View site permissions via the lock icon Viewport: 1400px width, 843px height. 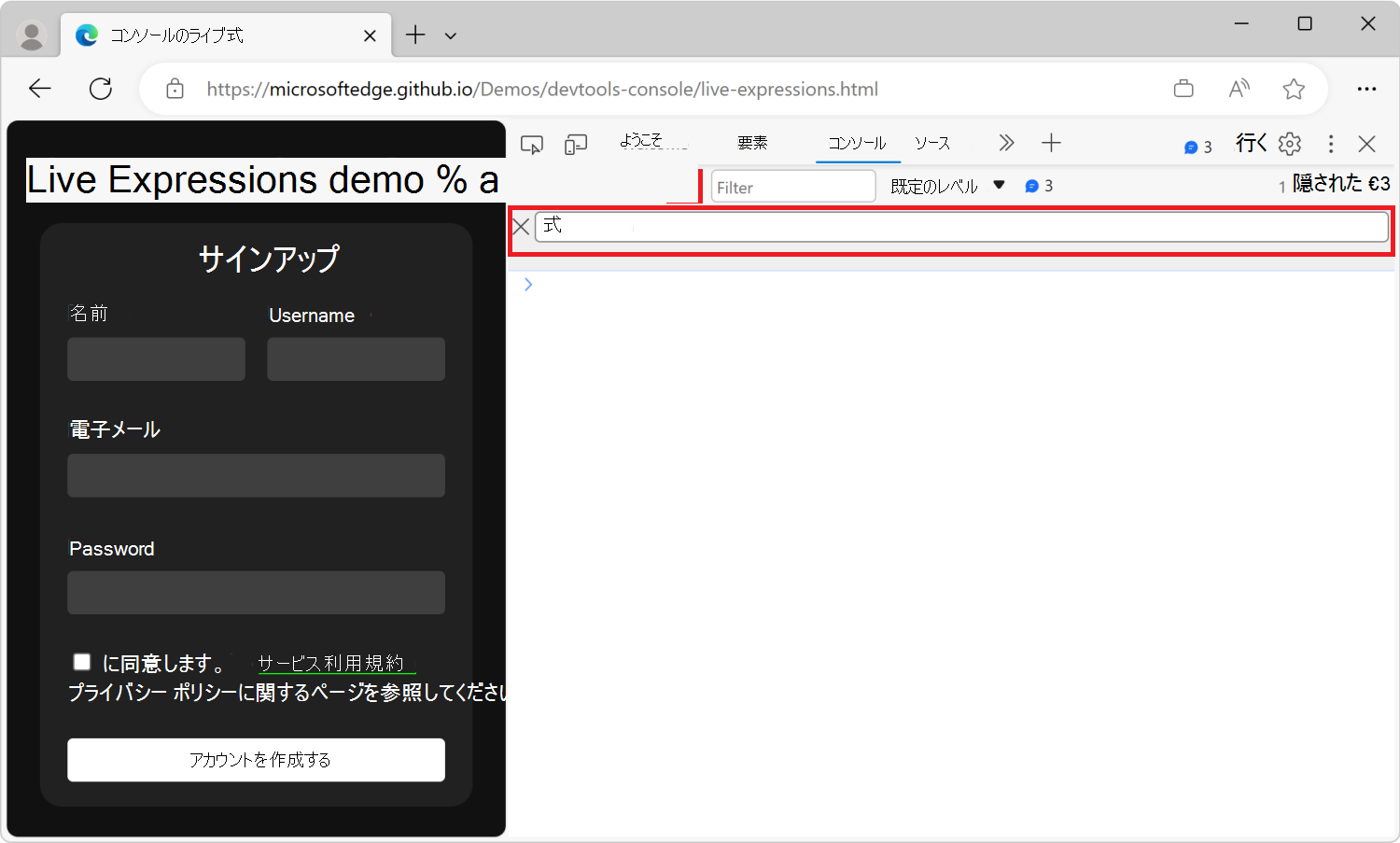click(175, 89)
